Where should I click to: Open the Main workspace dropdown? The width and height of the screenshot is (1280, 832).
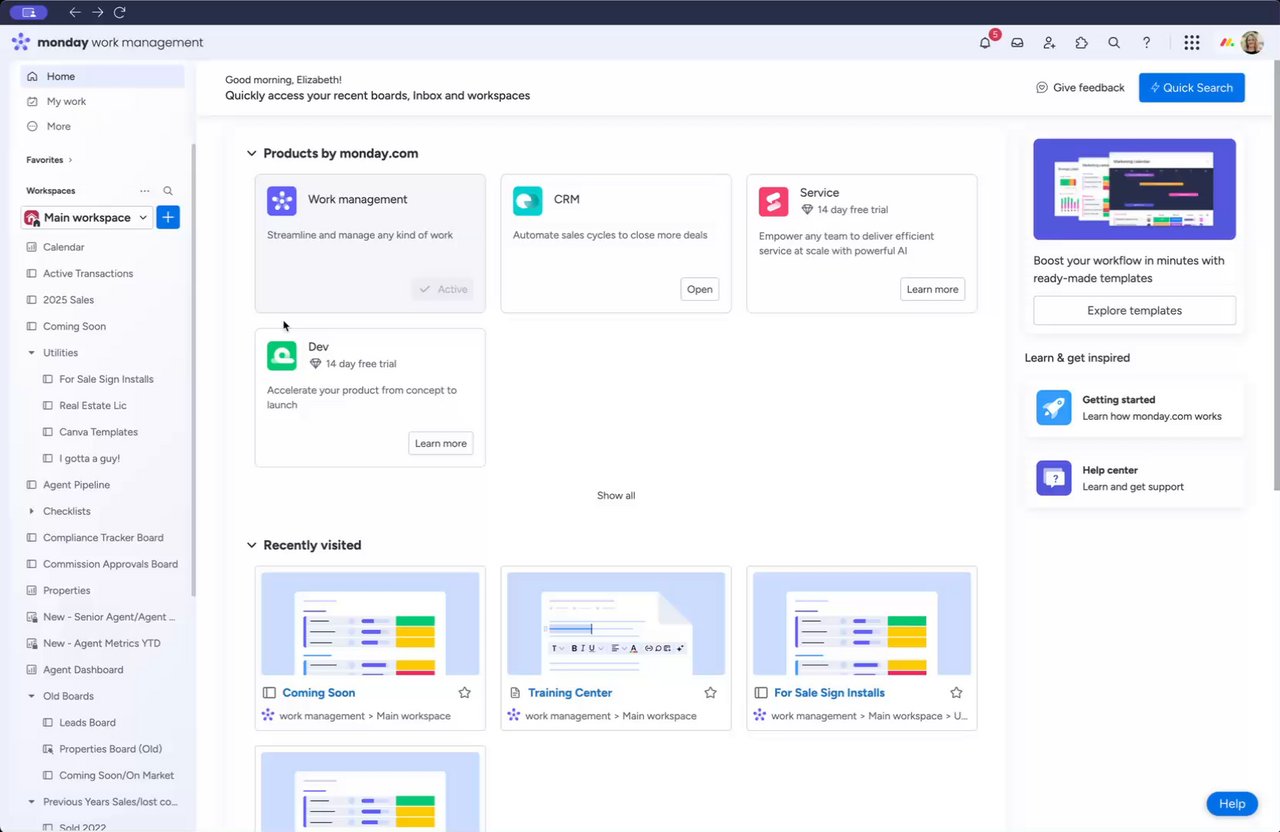[x=87, y=217]
